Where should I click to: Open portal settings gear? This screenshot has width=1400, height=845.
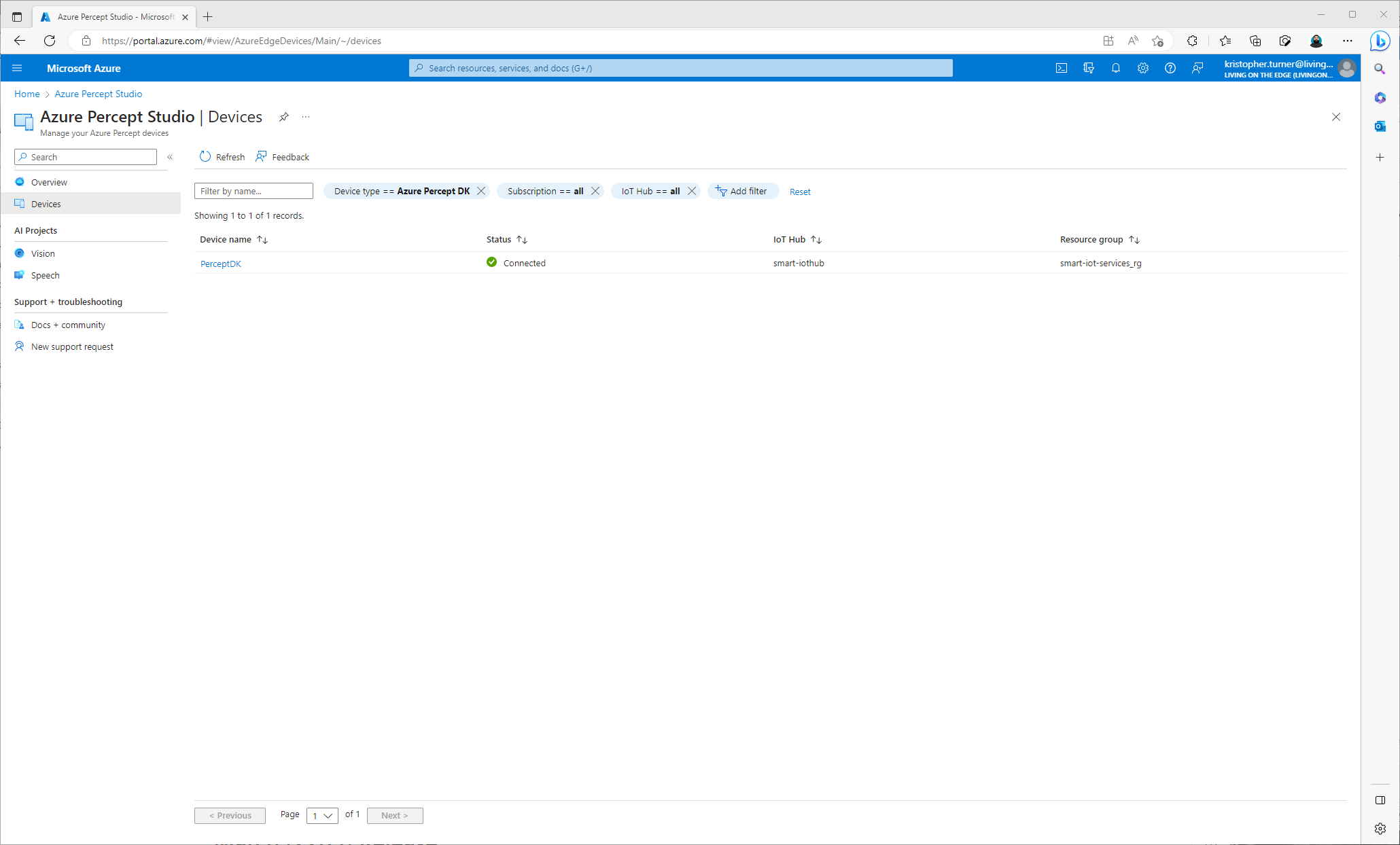[1142, 68]
